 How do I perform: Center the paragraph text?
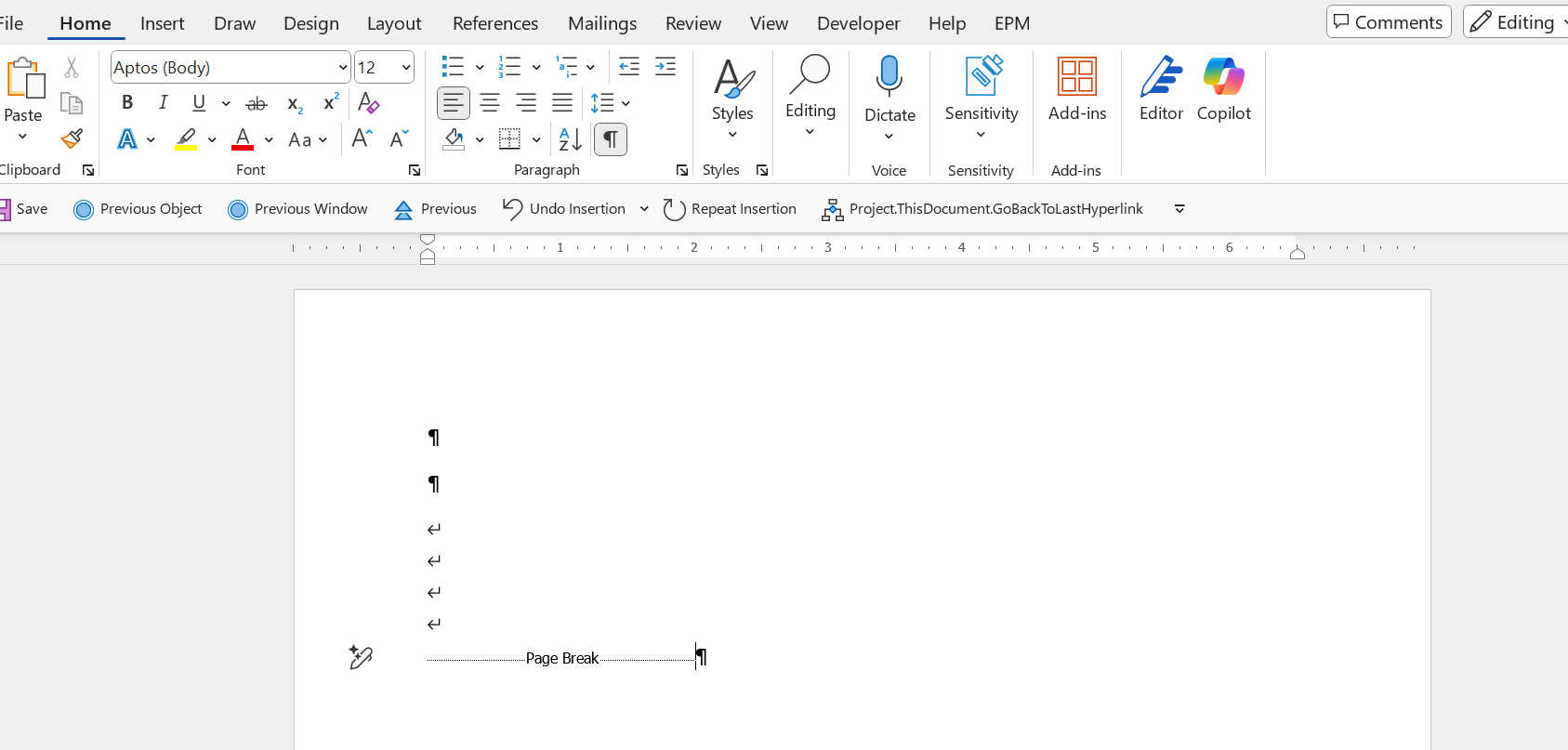click(490, 102)
